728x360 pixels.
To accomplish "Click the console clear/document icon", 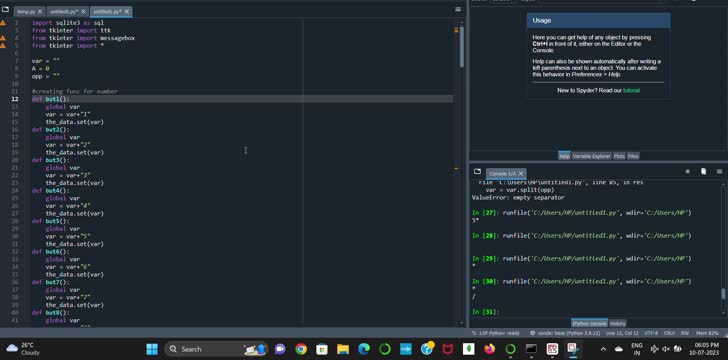I will tap(703, 171).
